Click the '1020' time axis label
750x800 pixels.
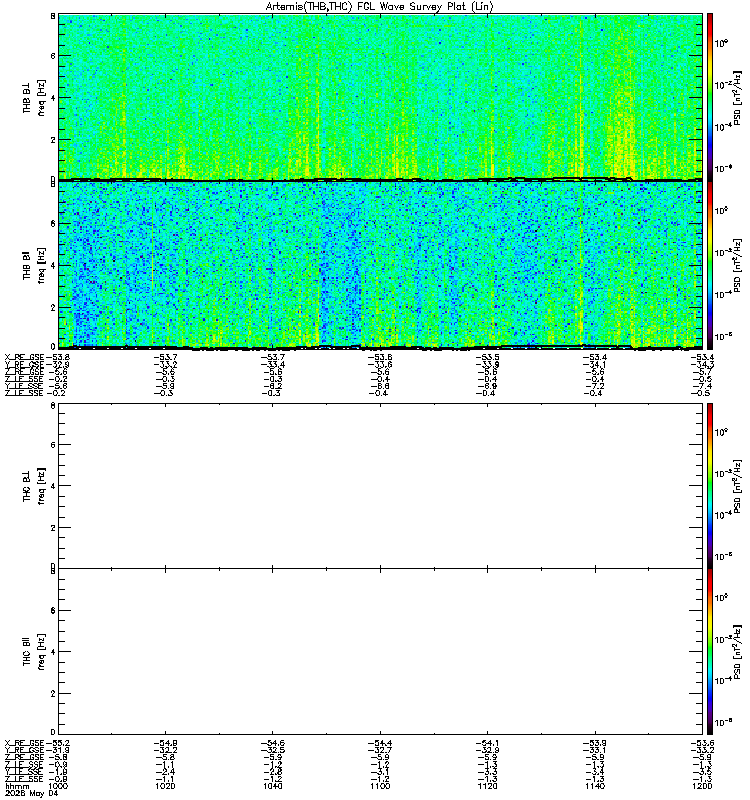coord(165,786)
